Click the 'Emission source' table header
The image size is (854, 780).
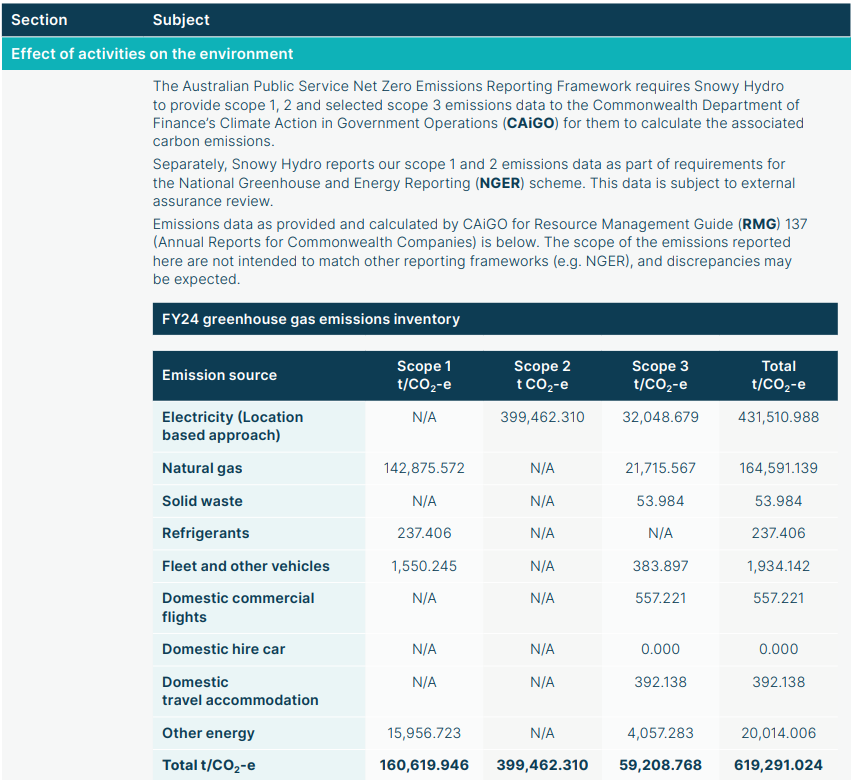[x=219, y=375]
